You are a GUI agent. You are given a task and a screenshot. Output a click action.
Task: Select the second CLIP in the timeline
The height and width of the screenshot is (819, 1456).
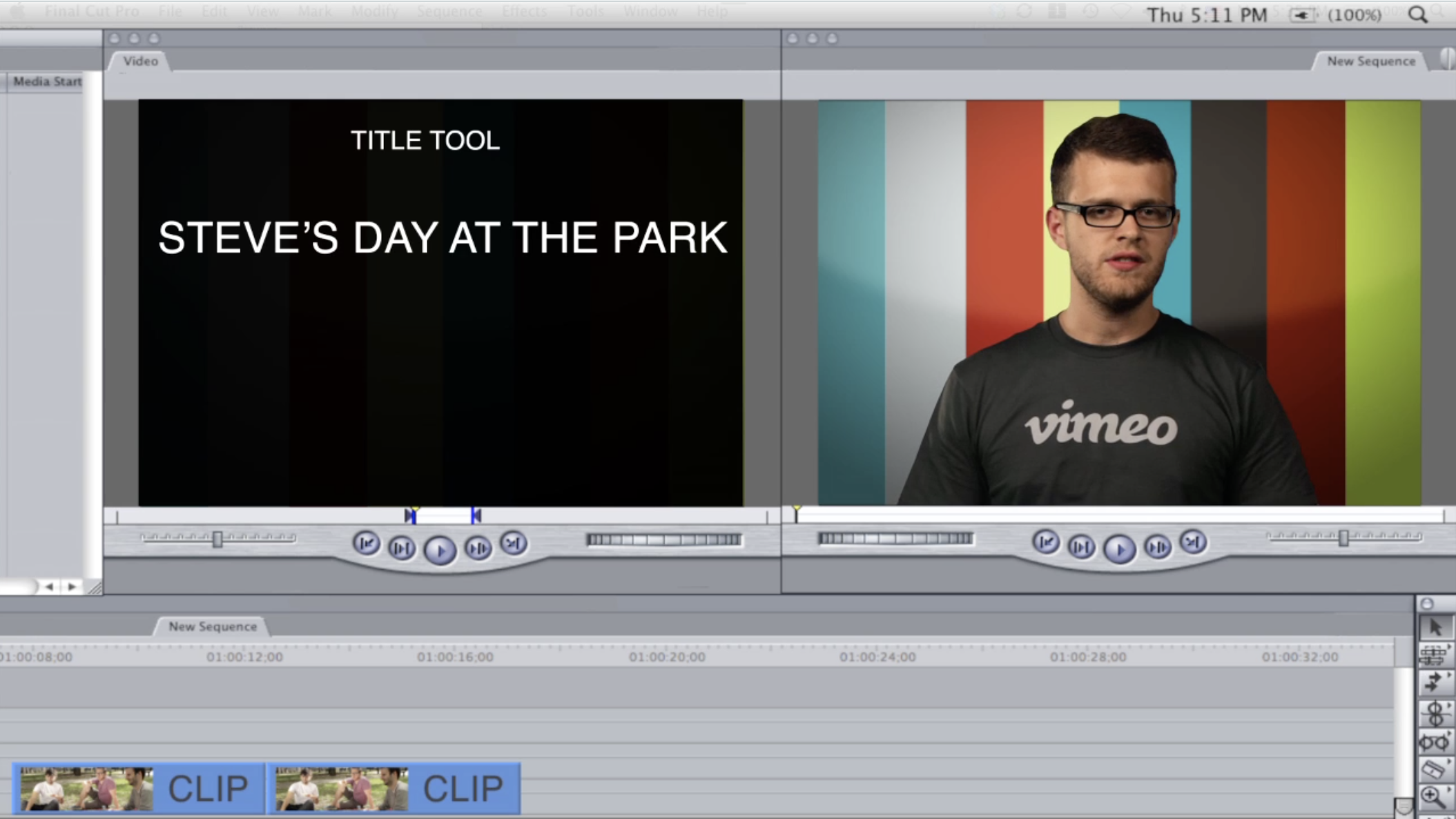click(394, 788)
